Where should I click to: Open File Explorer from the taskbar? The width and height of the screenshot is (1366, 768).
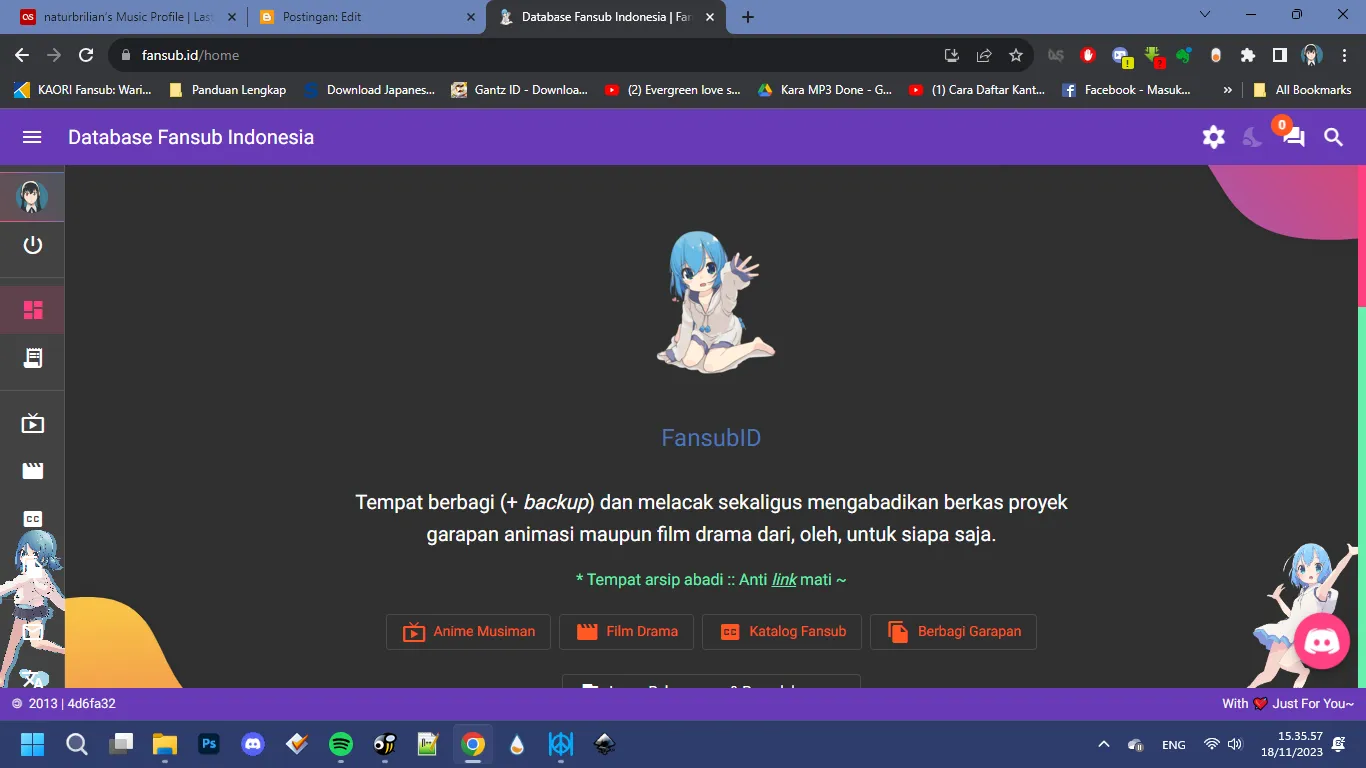tap(165, 744)
